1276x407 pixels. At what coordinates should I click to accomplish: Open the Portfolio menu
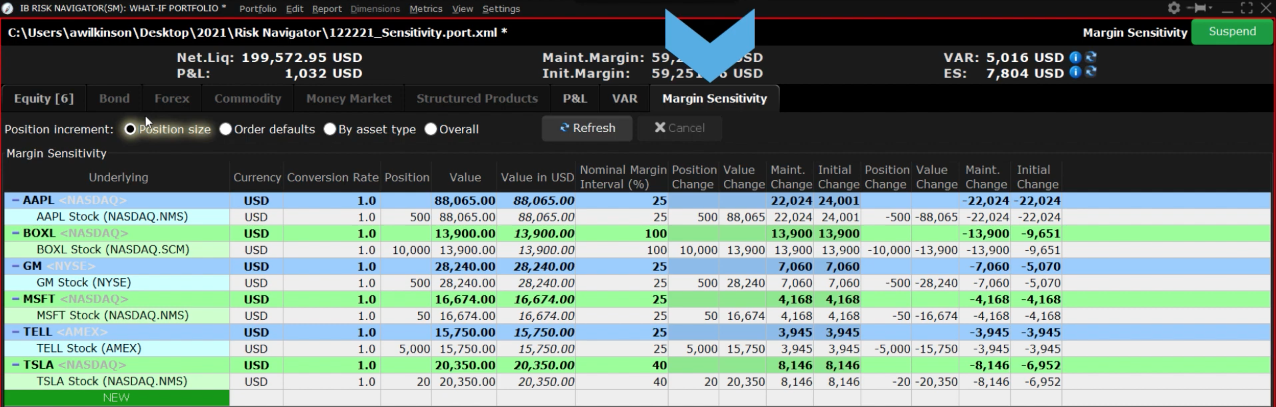(x=257, y=9)
